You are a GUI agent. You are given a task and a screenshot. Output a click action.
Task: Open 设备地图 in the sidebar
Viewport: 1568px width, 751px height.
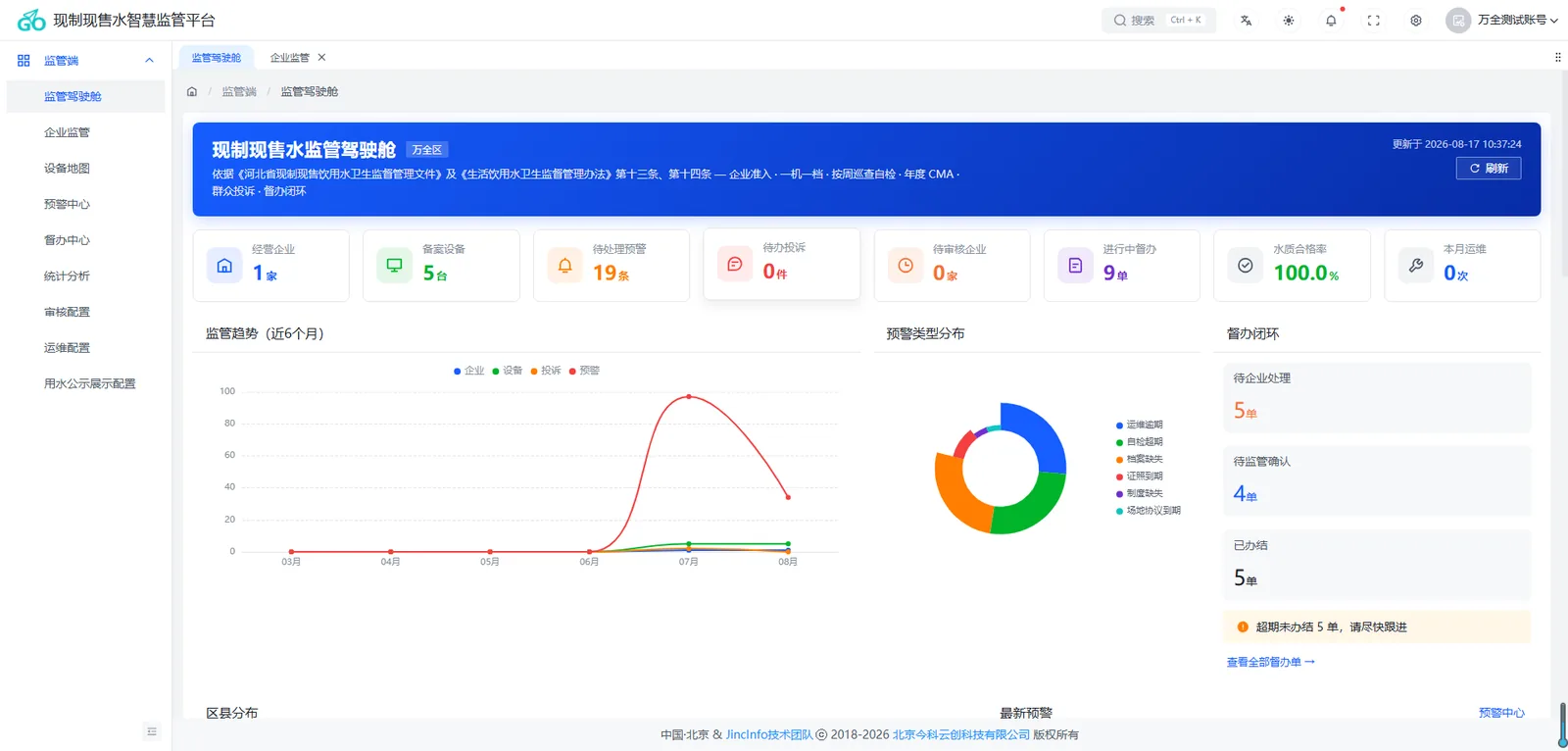85,169
